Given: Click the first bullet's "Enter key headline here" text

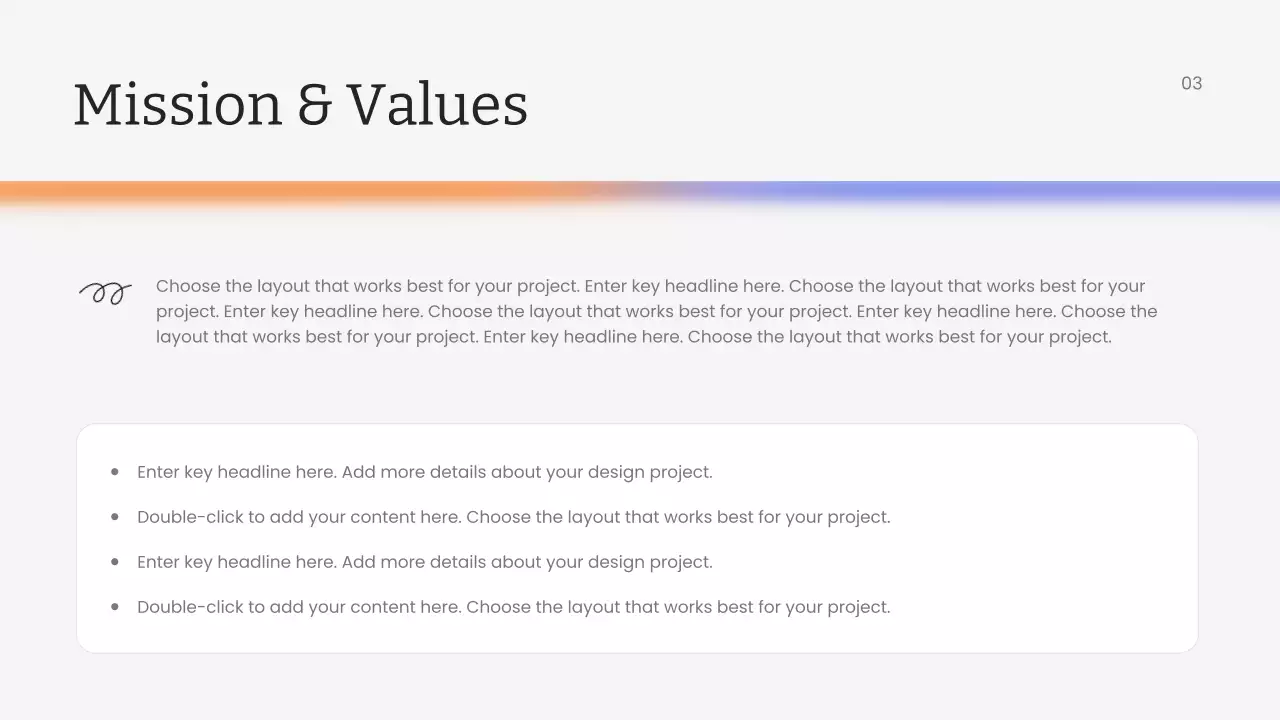Looking at the screenshot, I should [x=237, y=472].
